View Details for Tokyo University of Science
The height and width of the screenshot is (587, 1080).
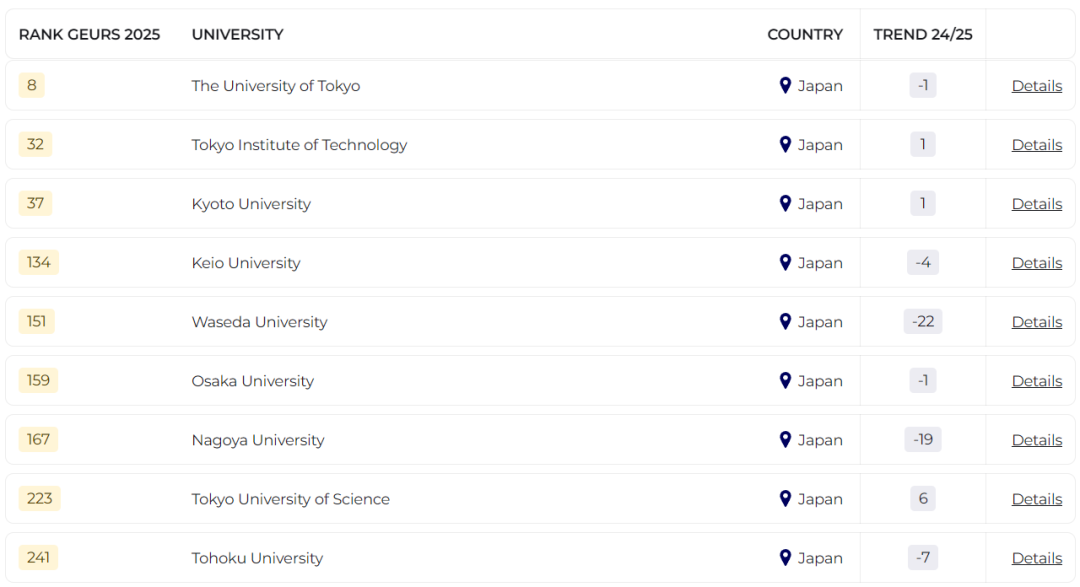[1037, 499]
